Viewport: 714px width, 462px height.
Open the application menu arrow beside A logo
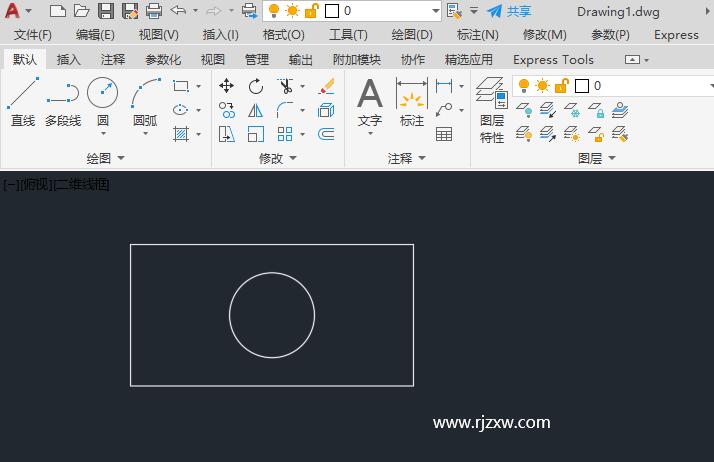coord(28,10)
